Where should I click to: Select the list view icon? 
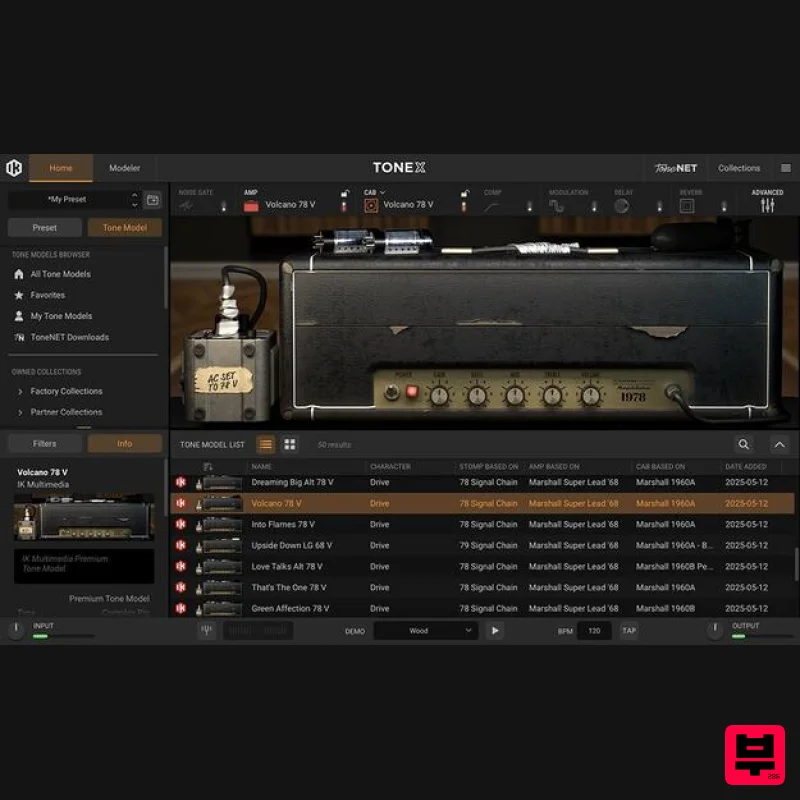click(x=266, y=444)
